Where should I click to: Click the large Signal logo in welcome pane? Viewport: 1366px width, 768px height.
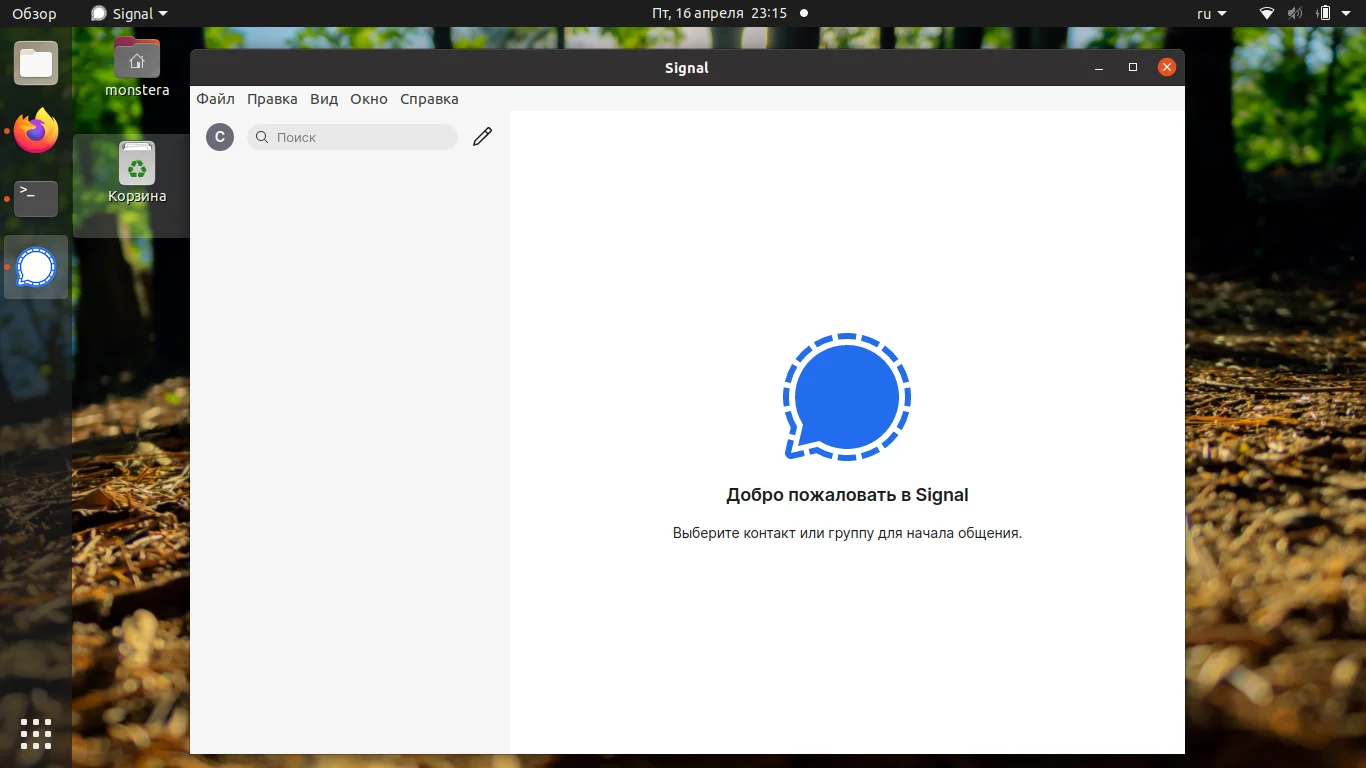[847, 397]
